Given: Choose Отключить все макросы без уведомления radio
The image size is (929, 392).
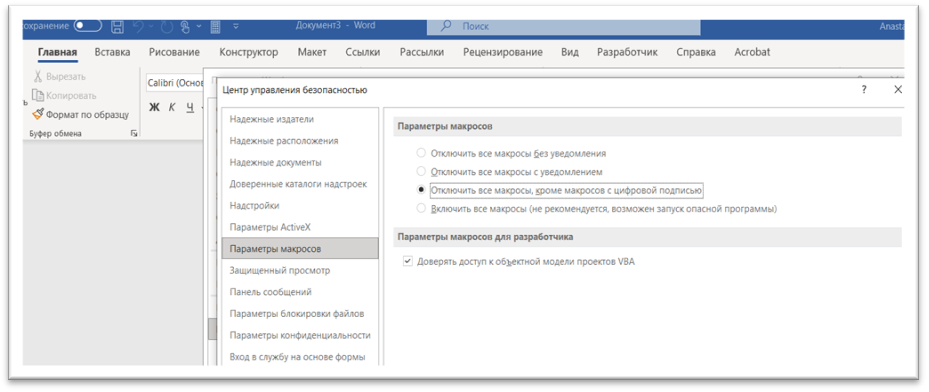Looking at the screenshot, I should click(421, 153).
